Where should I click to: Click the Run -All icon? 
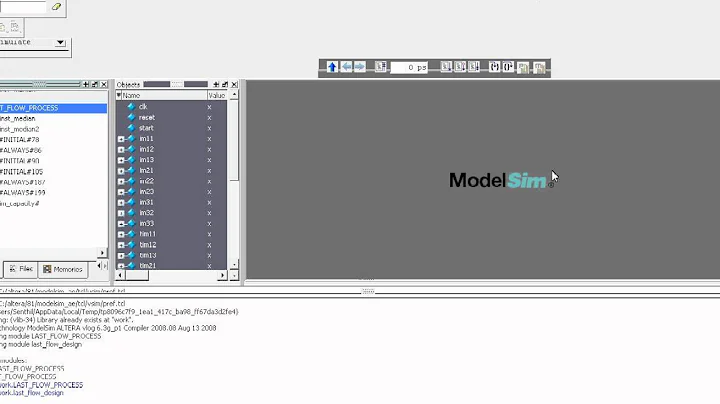474,67
